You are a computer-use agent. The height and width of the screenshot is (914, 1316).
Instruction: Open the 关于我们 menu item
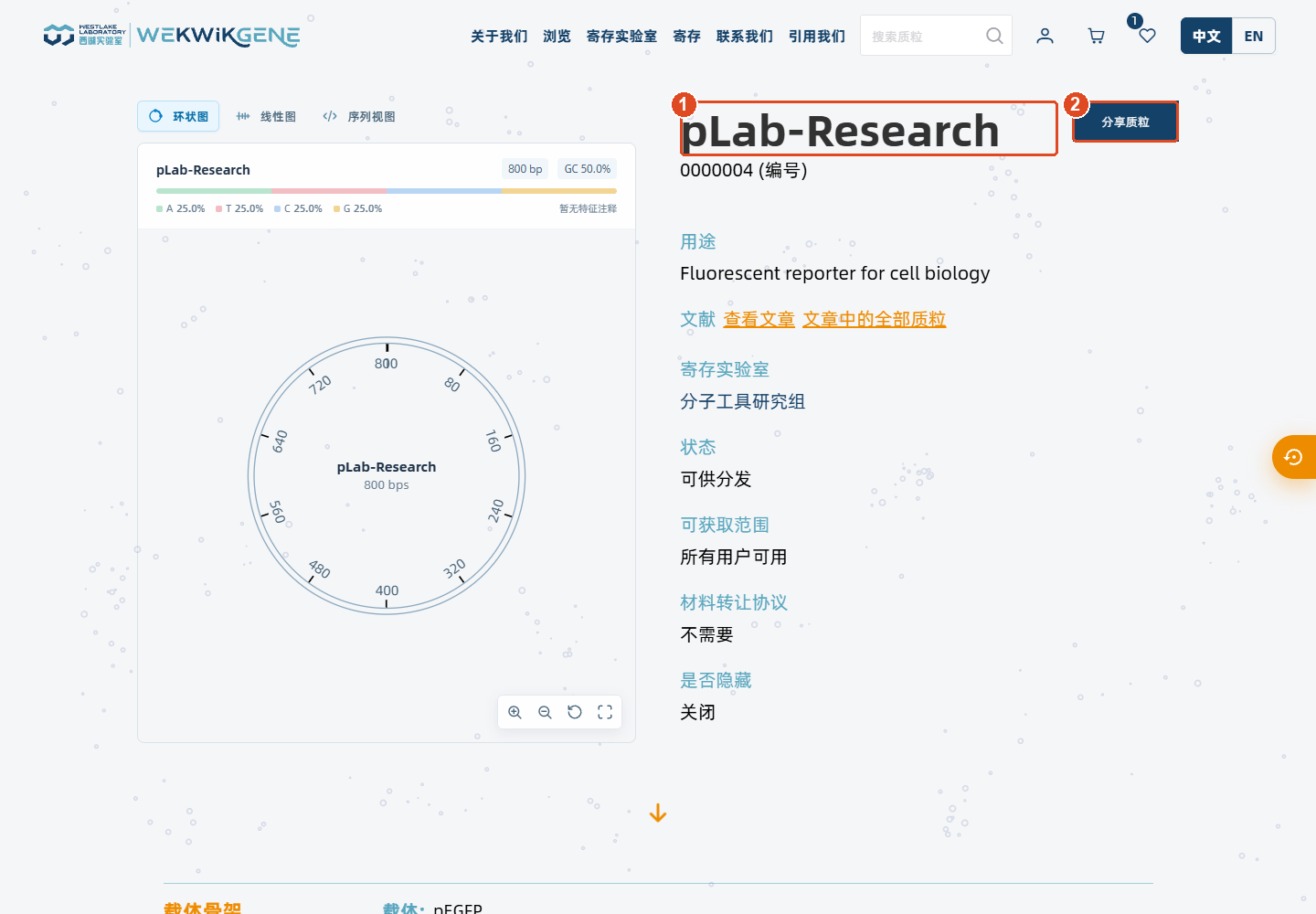499,36
